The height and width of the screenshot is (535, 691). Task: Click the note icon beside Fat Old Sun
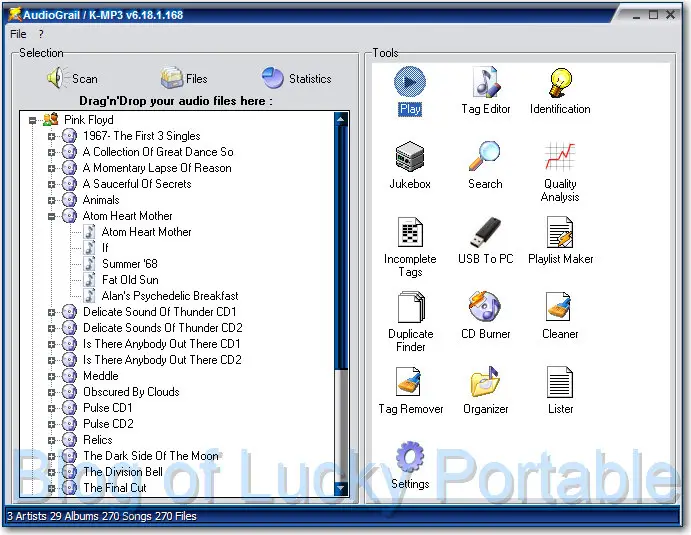pos(89,279)
